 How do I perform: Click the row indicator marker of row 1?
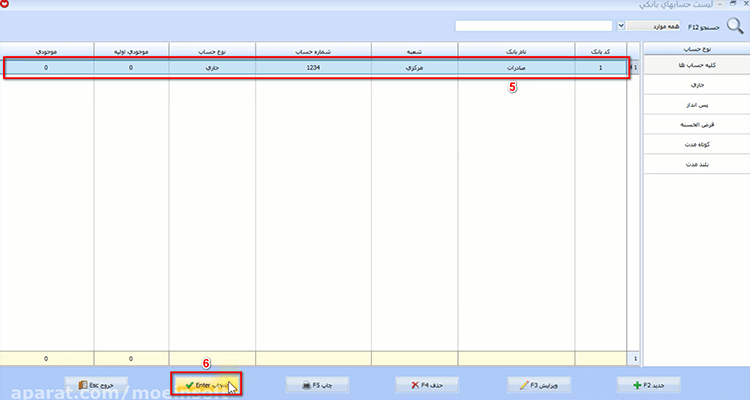point(633,68)
